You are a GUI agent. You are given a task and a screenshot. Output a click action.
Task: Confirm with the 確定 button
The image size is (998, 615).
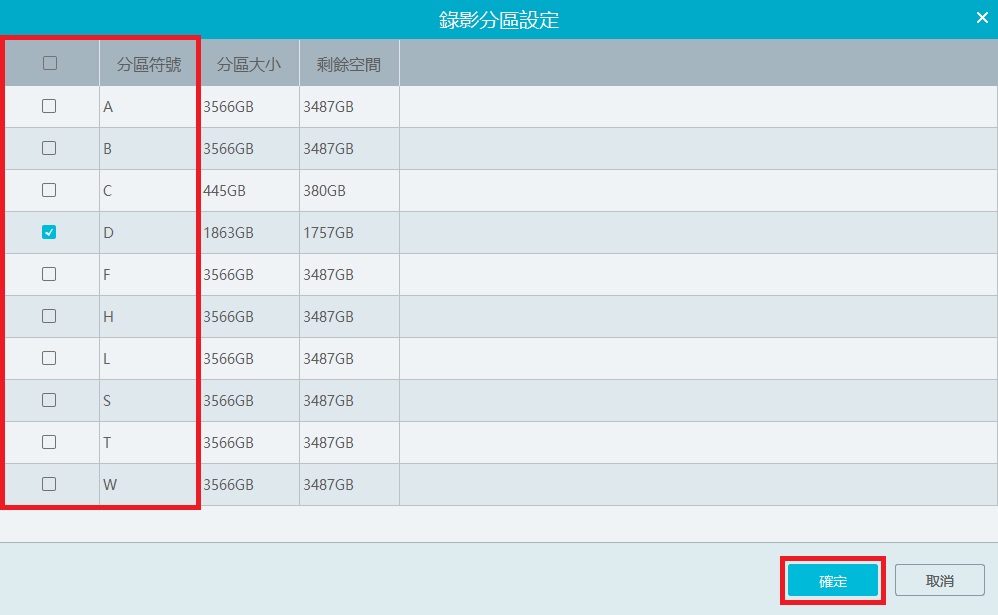point(833,581)
